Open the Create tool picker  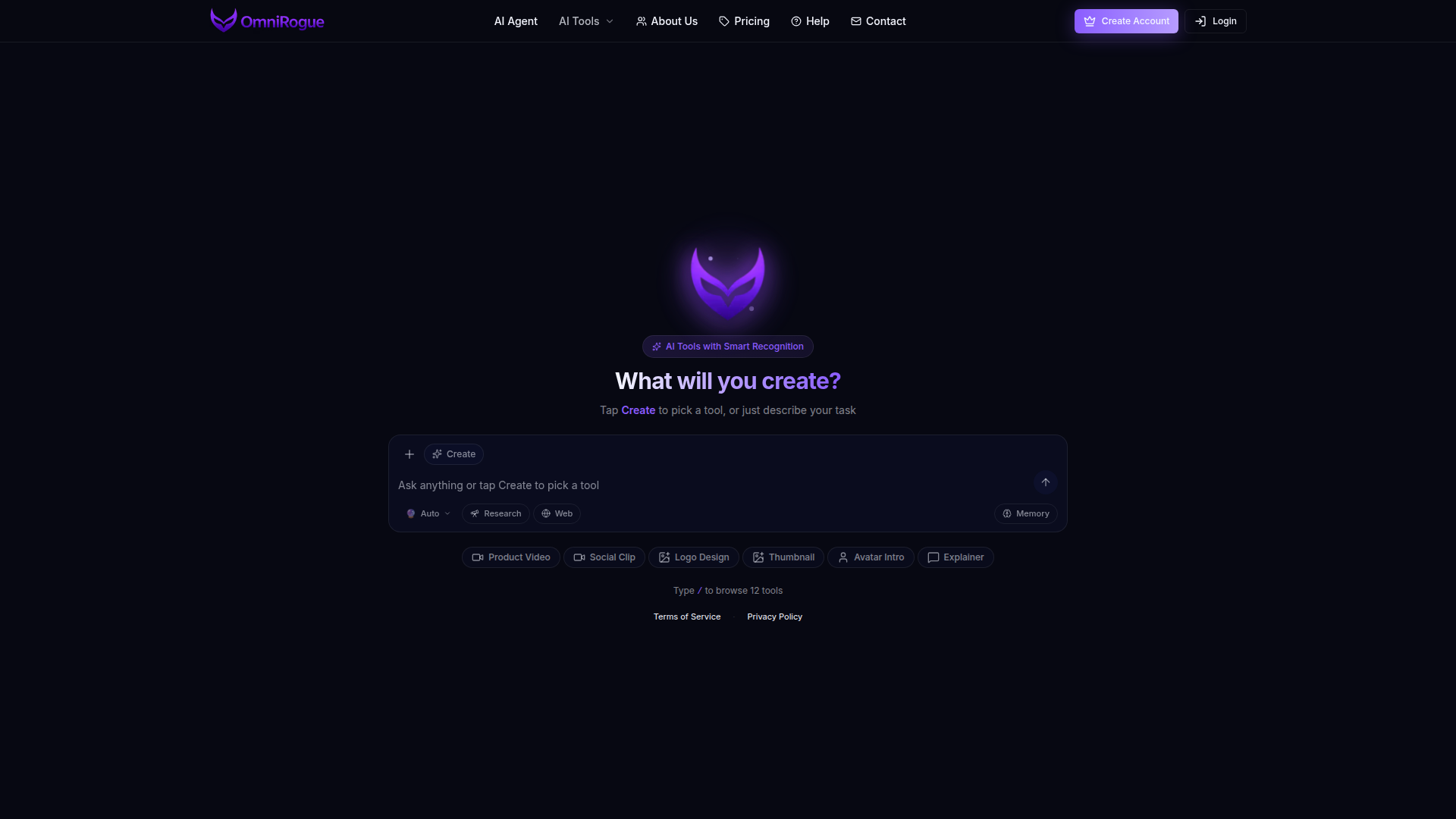[x=453, y=454]
